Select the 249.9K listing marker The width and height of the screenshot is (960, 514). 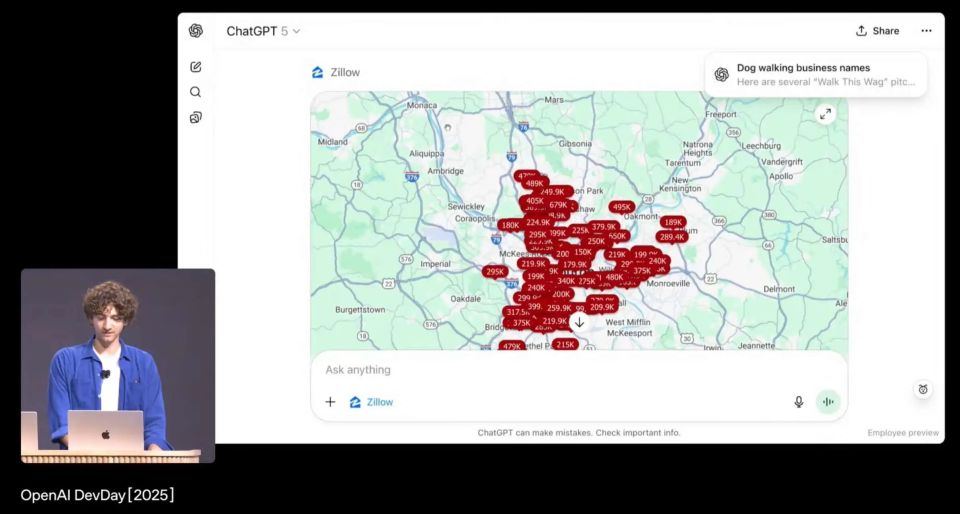[552, 192]
